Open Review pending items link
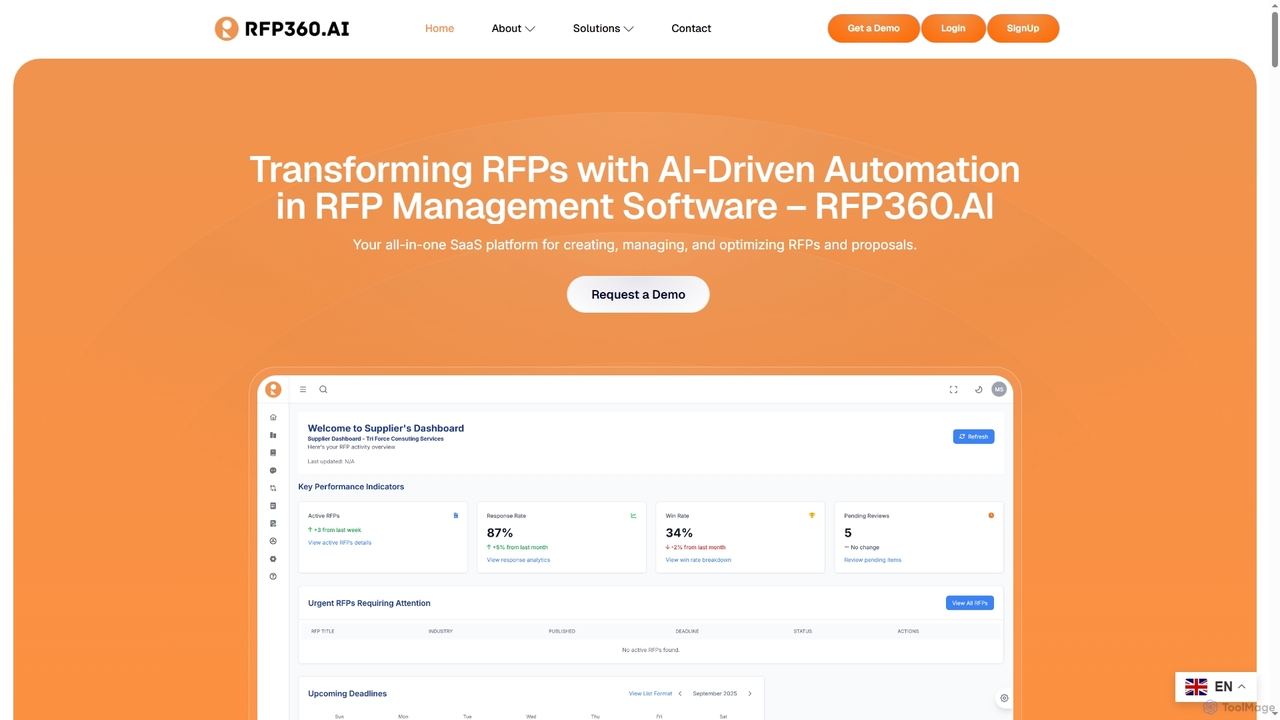The width and height of the screenshot is (1280, 720). click(x=873, y=560)
